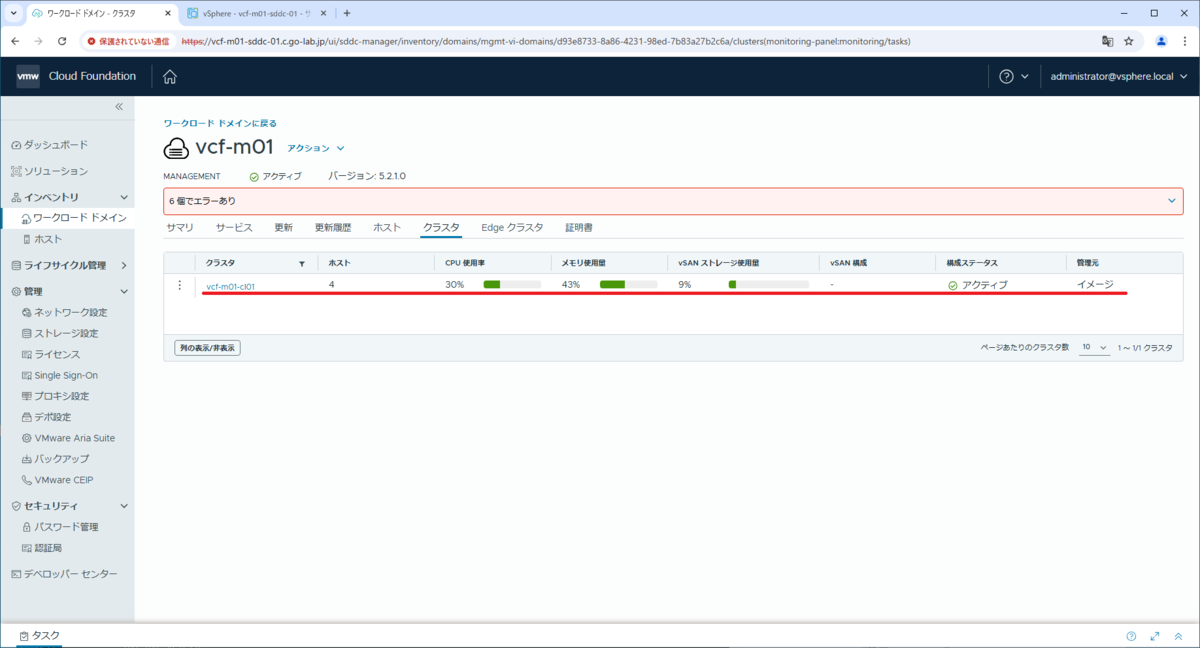Open clusters-per-page dropdown showing 10

tap(1094, 347)
